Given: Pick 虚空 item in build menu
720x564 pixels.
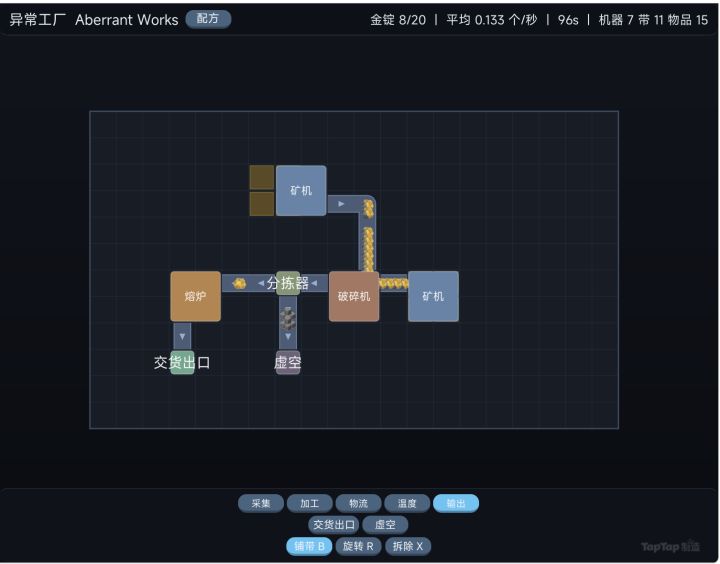Looking at the screenshot, I should point(385,525).
